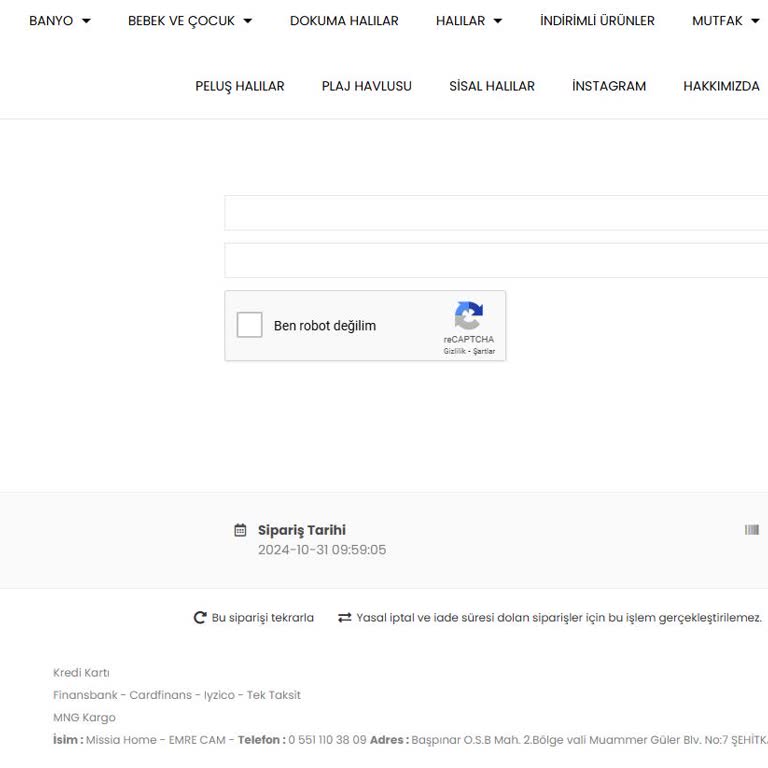This screenshot has height=768, width=768.
Task: Expand the HALILAR dropdown arrow
Action: pos(498,21)
